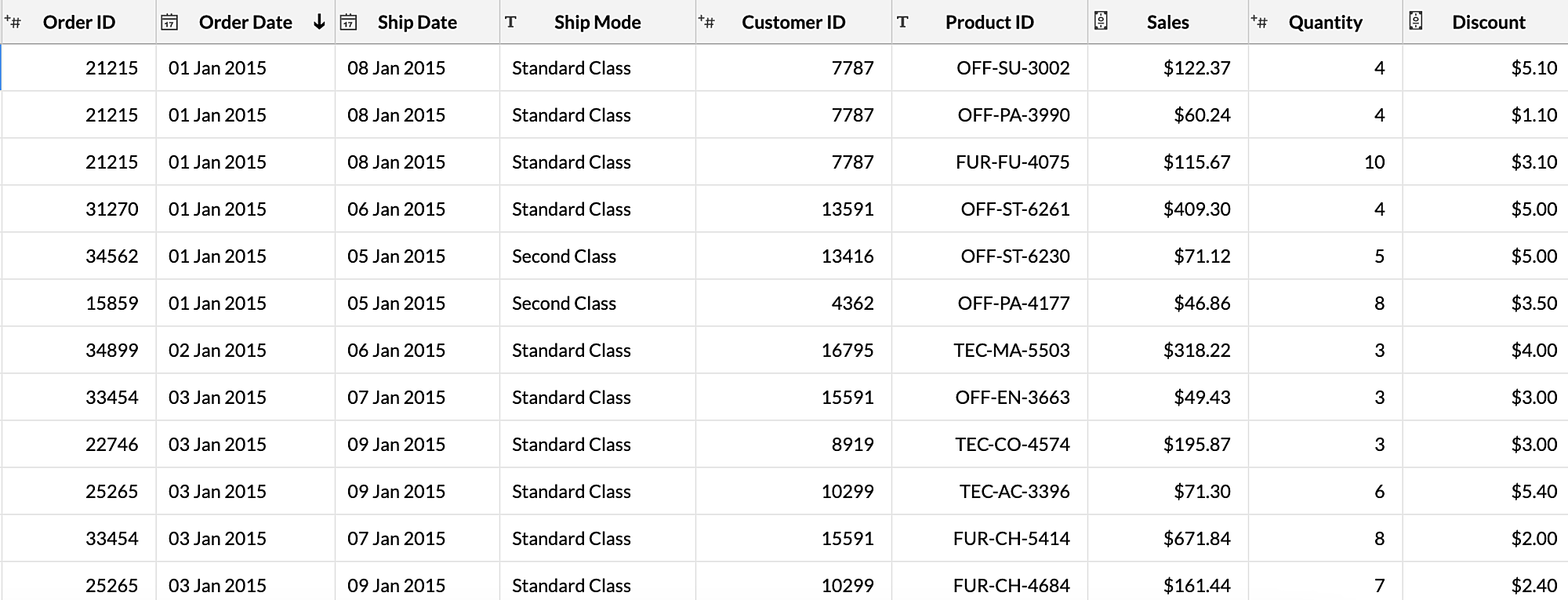The height and width of the screenshot is (600, 1568).
Task: Click the discount cell $5.10
Action: pyautogui.click(x=1534, y=67)
